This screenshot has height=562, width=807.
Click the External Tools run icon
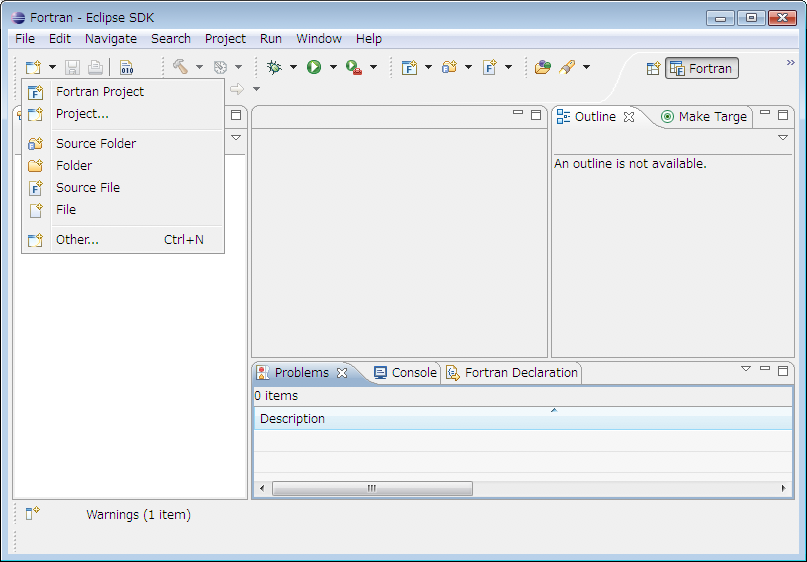354,67
